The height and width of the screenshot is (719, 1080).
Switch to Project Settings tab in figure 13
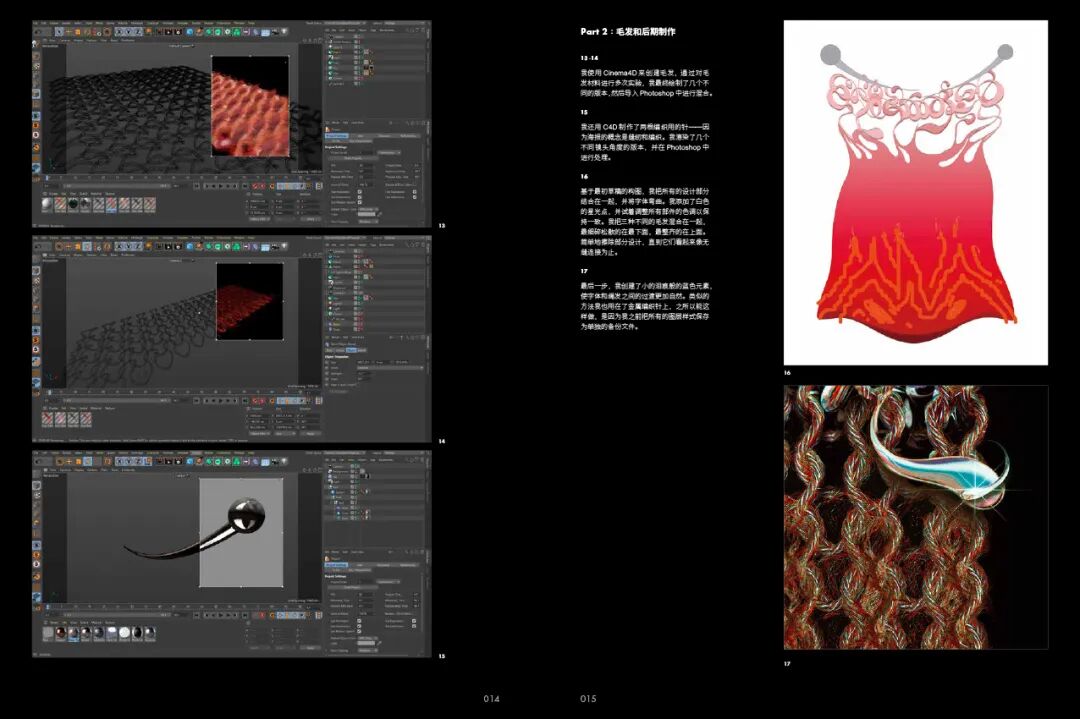[337, 136]
